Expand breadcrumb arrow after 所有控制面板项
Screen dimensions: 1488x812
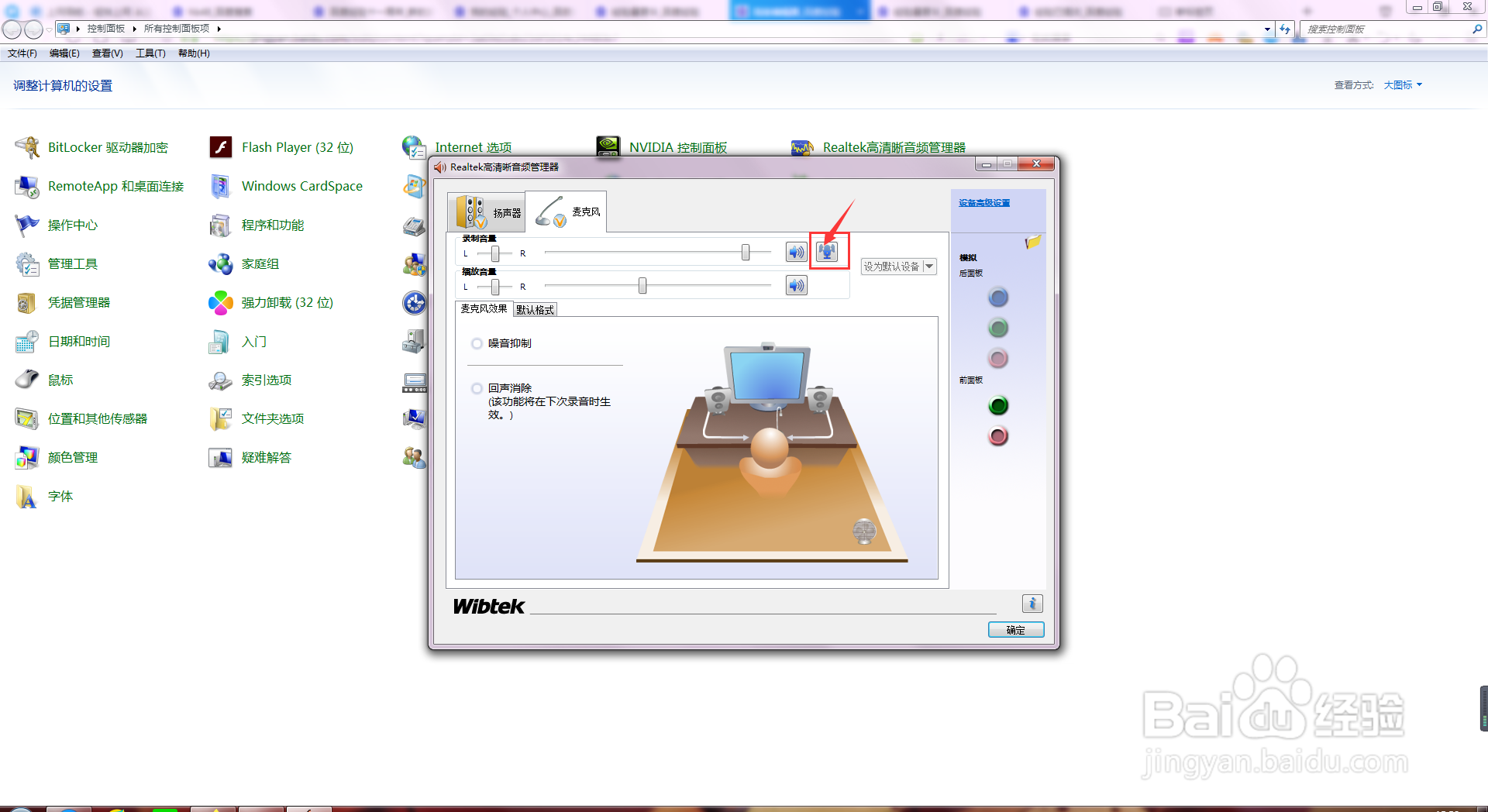[219, 29]
